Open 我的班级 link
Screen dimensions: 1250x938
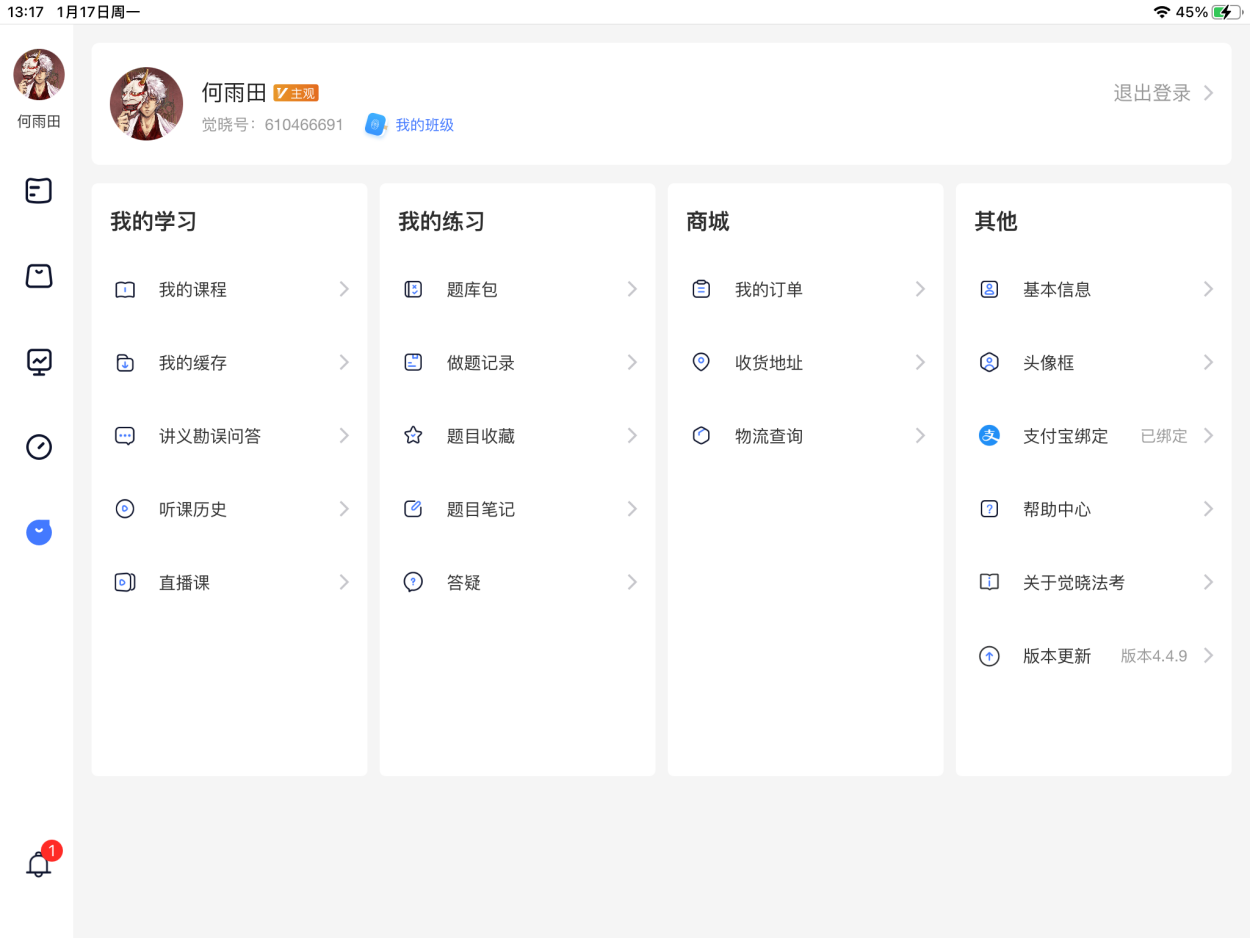425,125
